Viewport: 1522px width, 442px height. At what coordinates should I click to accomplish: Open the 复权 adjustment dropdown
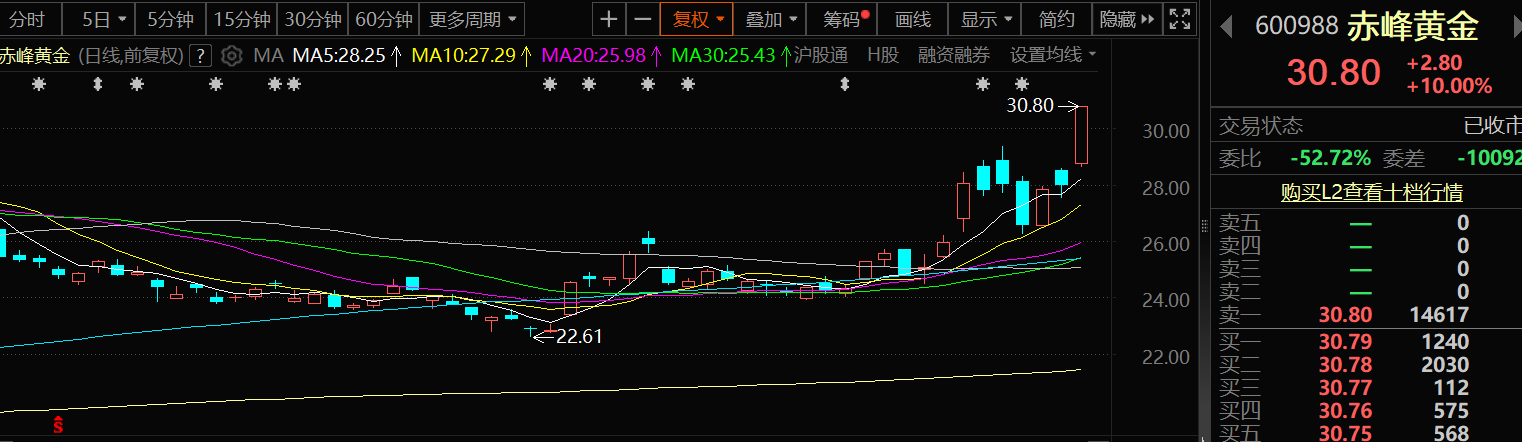(x=698, y=18)
